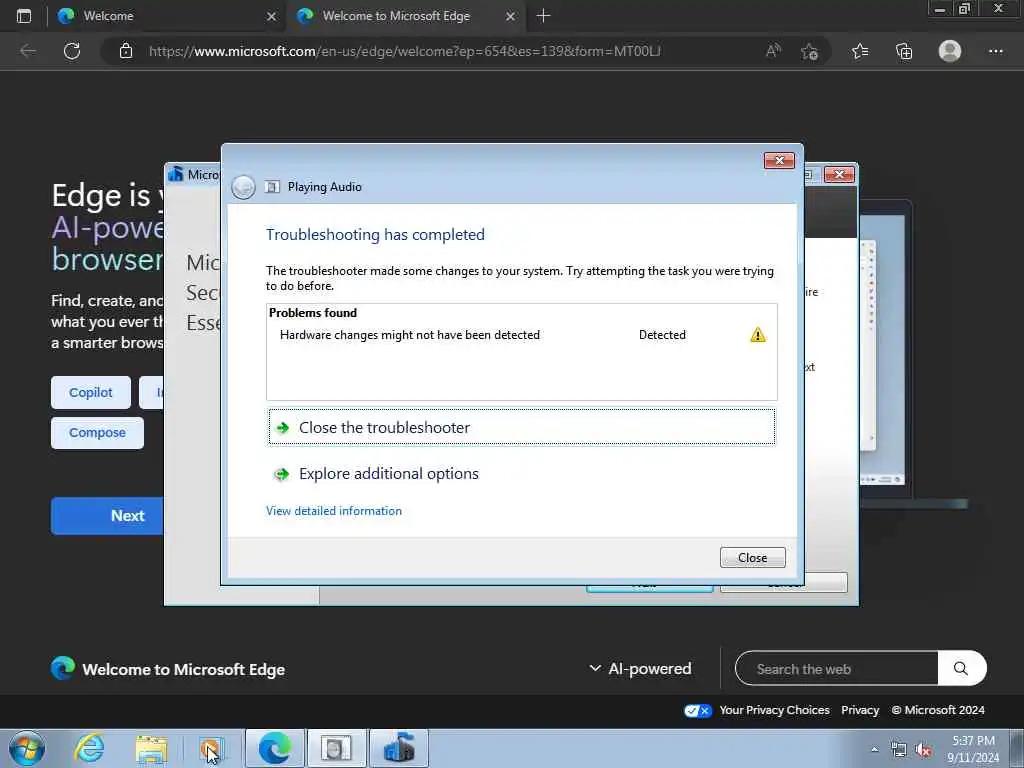
Task: Click the troubleshooter back arrow button
Action: click(243, 187)
